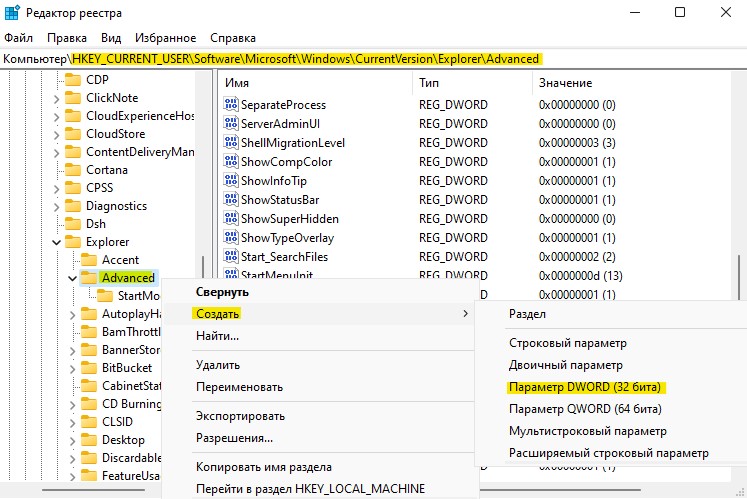This screenshot has height=499, width=747.
Task: Click the Desktop folder icon
Action: pyautogui.click(x=89, y=439)
